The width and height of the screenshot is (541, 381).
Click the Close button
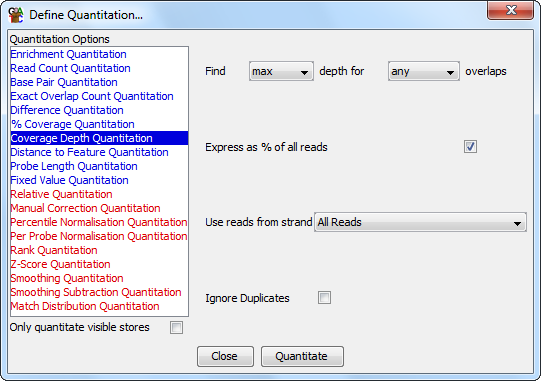(225, 356)
